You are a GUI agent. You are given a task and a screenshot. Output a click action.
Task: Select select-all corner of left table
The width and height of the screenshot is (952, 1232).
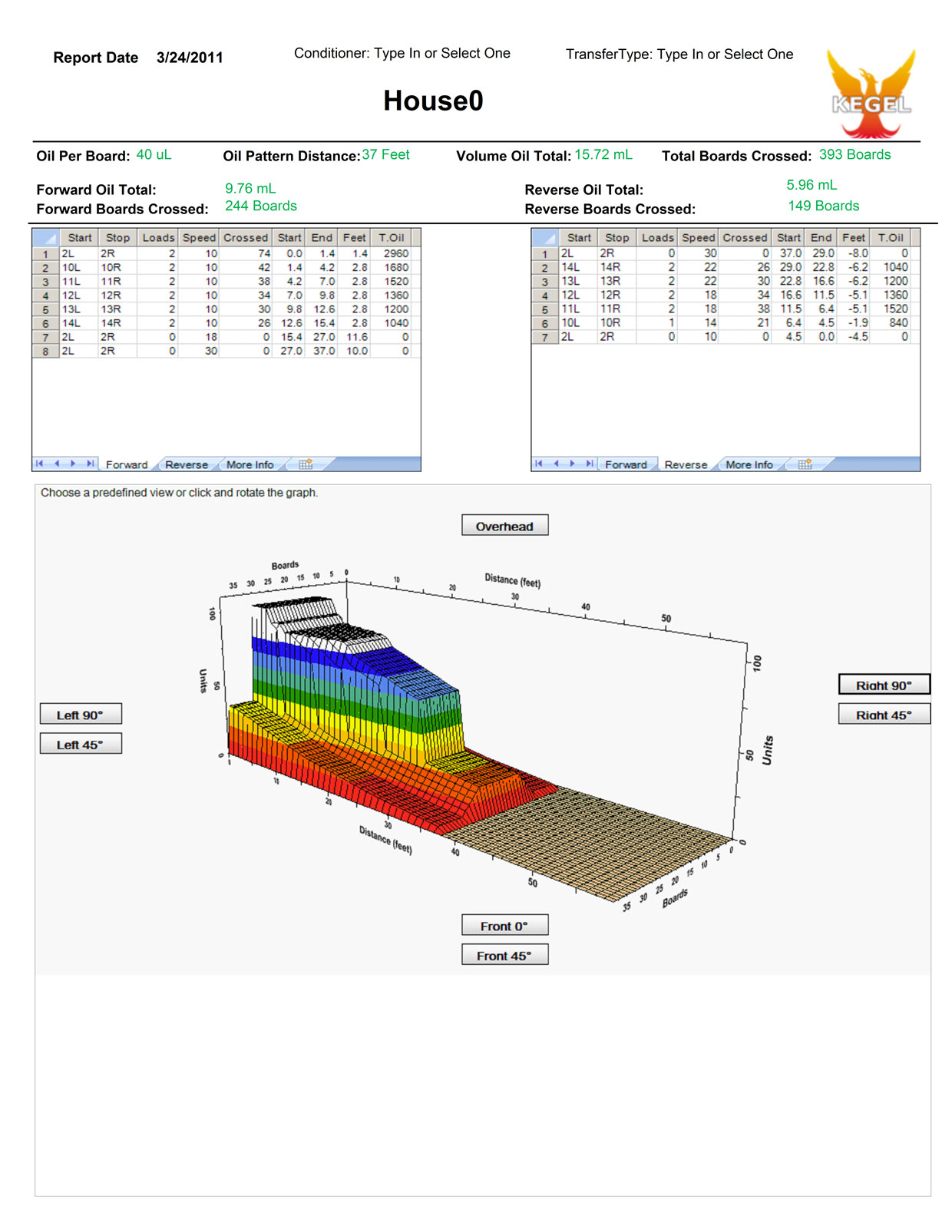(46, 238)
